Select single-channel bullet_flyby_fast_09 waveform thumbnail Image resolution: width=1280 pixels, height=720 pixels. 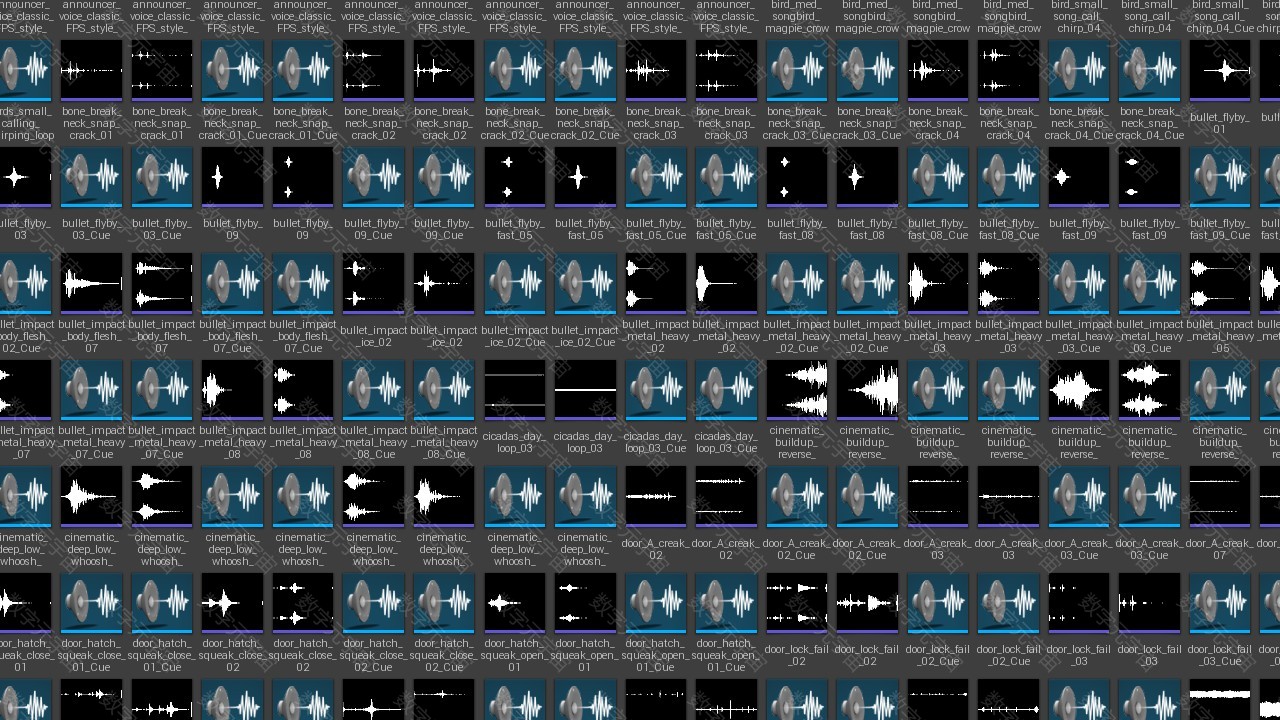coord(1078,177)
